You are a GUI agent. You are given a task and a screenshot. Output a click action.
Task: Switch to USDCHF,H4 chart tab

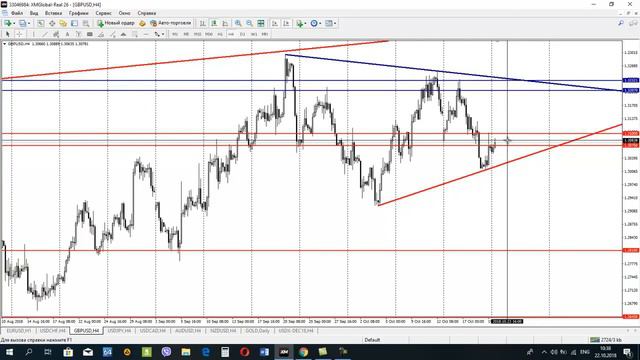click(53, 331)
